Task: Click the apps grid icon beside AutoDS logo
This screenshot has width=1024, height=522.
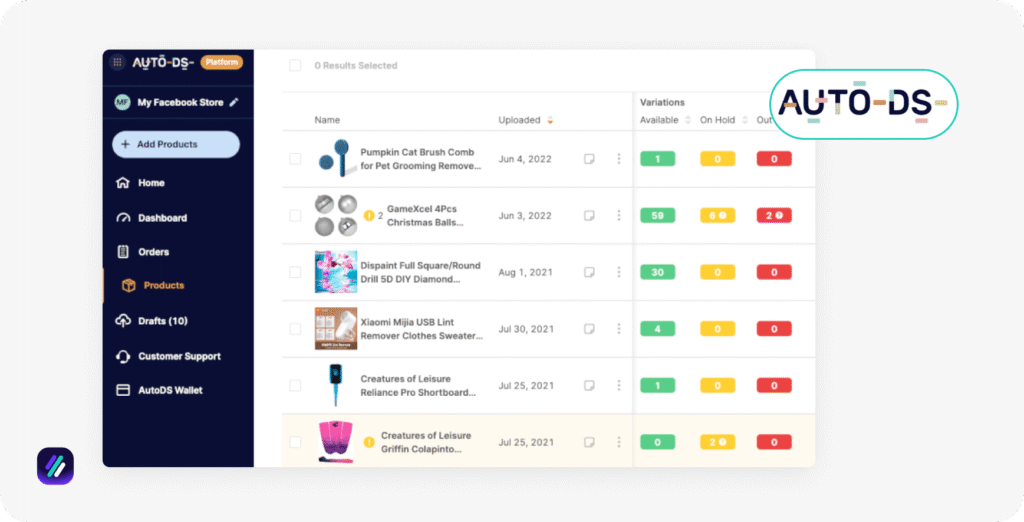Action: pos(117,62)
